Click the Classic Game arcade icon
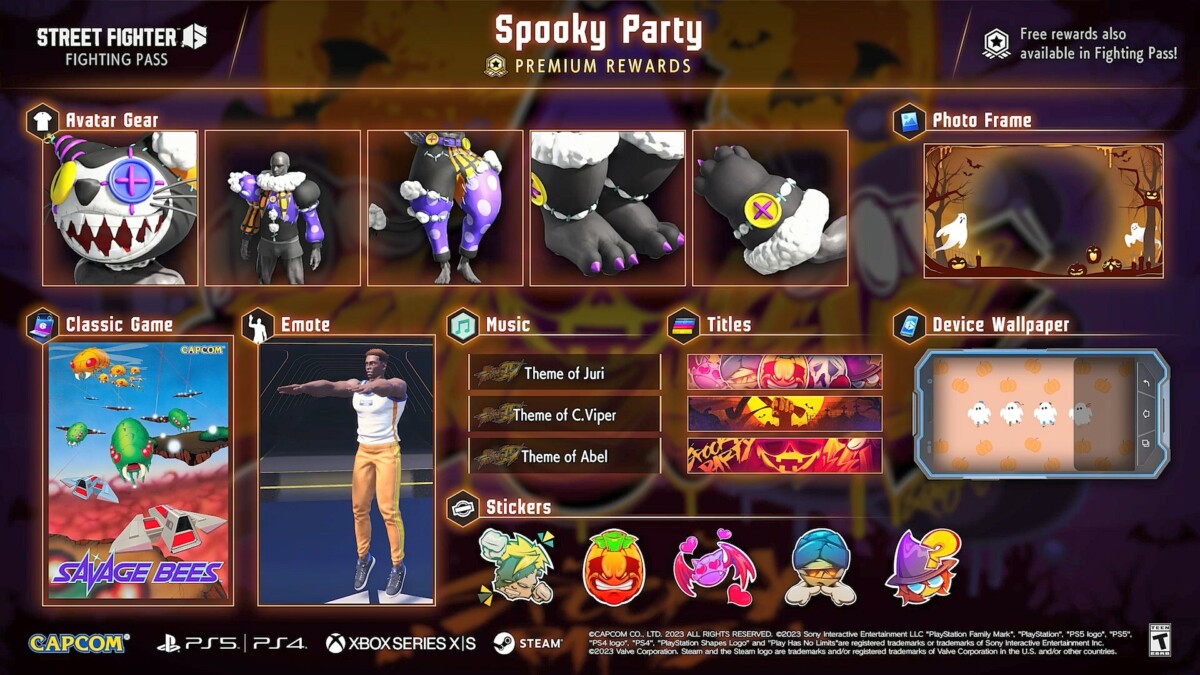1200x675 pixels. point(43,325)
